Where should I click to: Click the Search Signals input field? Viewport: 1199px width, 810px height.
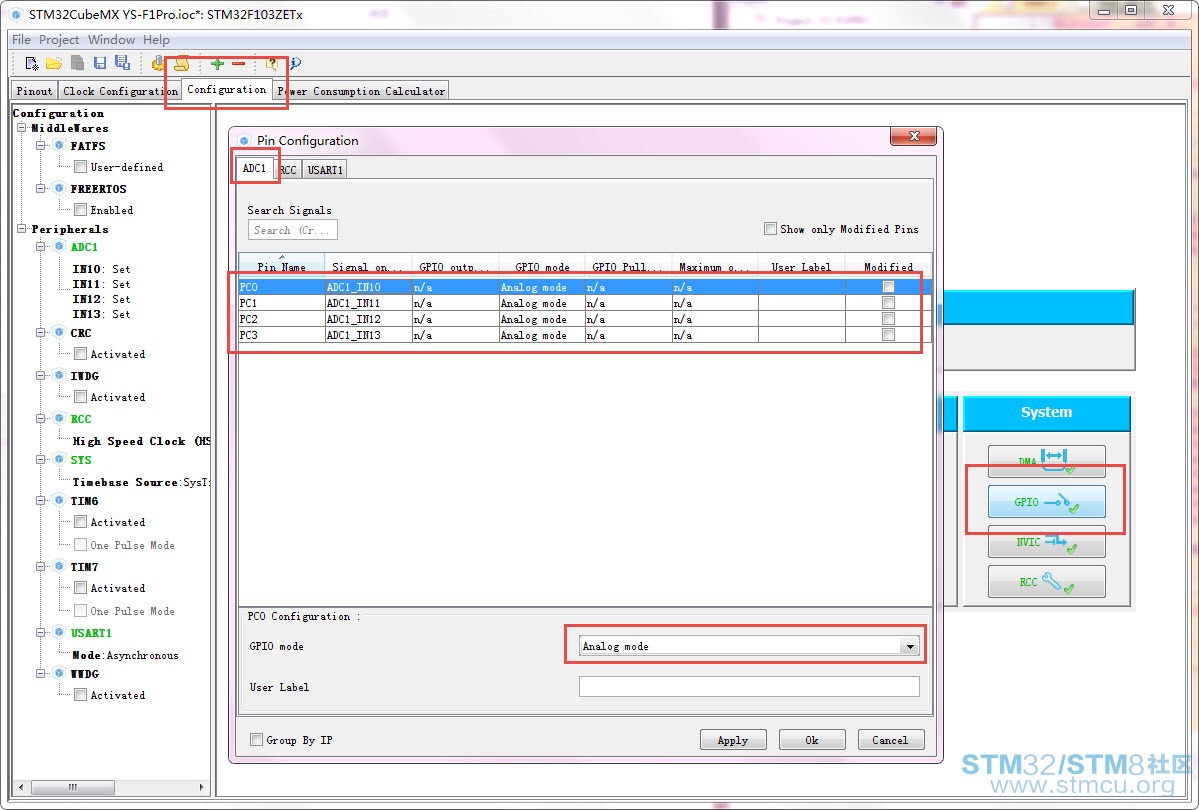pos(293,230)
